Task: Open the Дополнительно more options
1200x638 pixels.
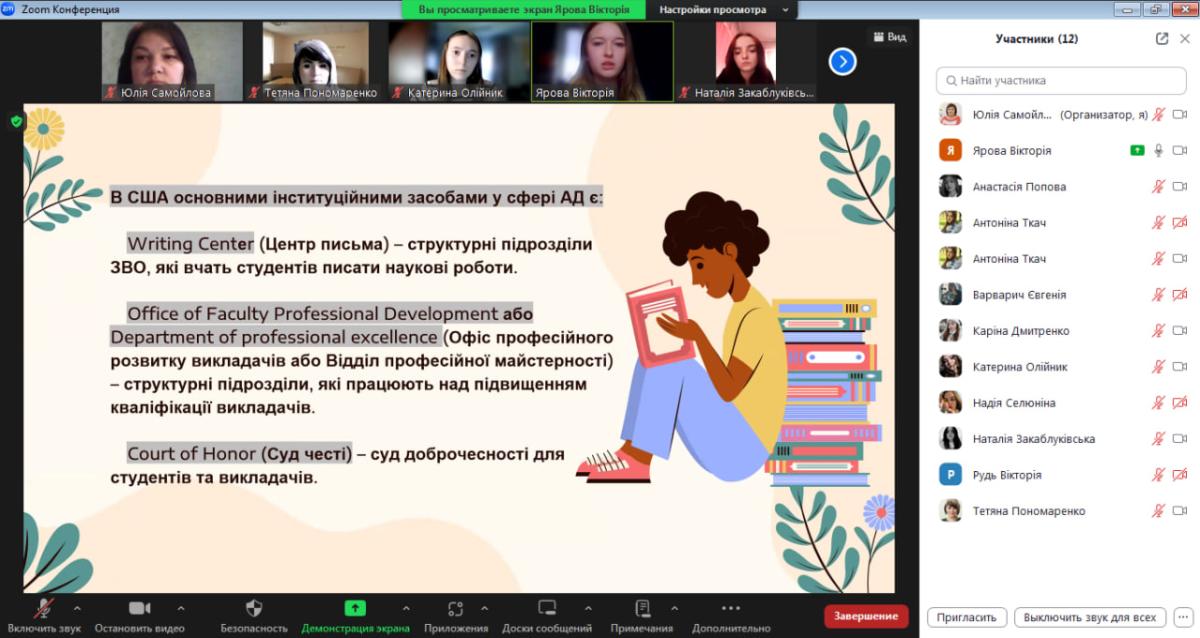Action: click(x=730, y=608)
